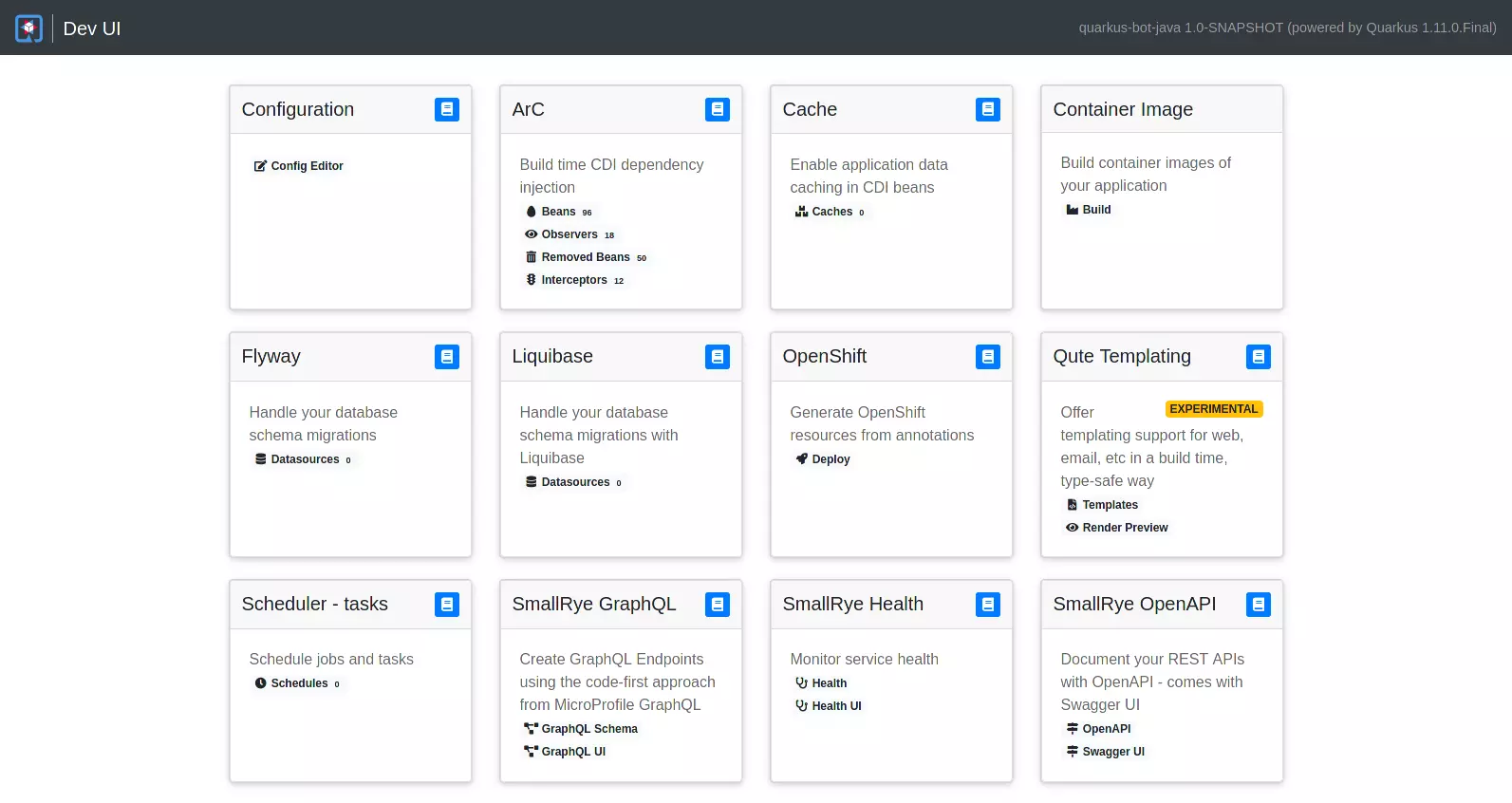Open the SmallRye Health guide icon
Image resolution: width=1512 pixels, height=803 pixels.
click(987, 605)
